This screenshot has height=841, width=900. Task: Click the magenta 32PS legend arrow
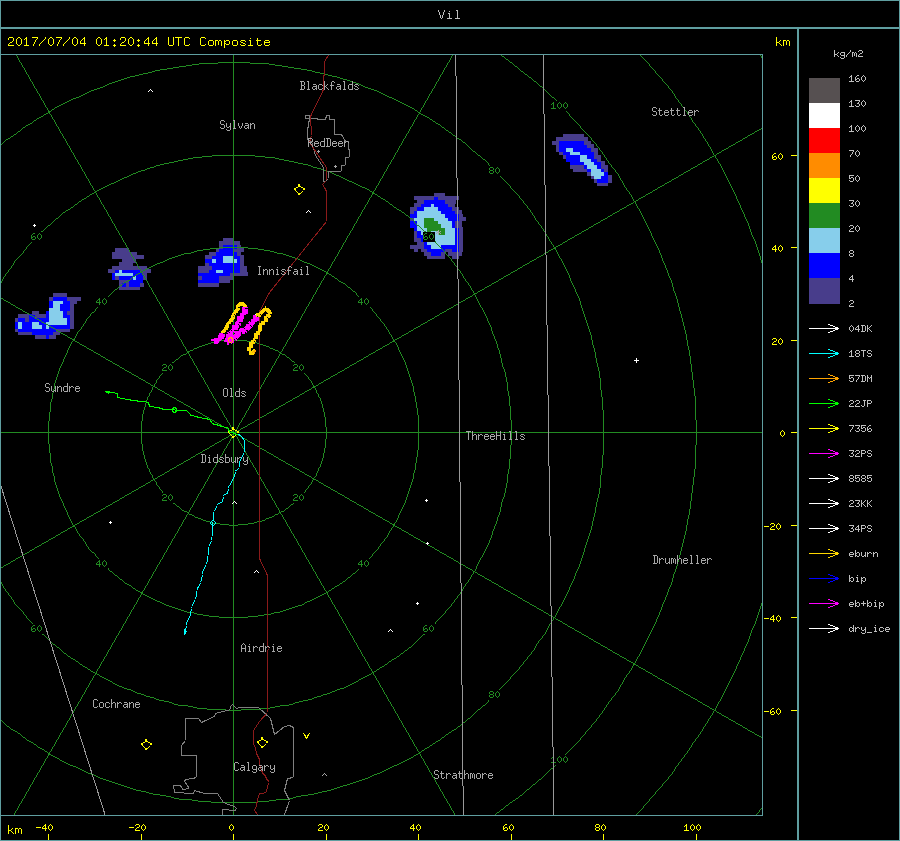pos(824,454)
